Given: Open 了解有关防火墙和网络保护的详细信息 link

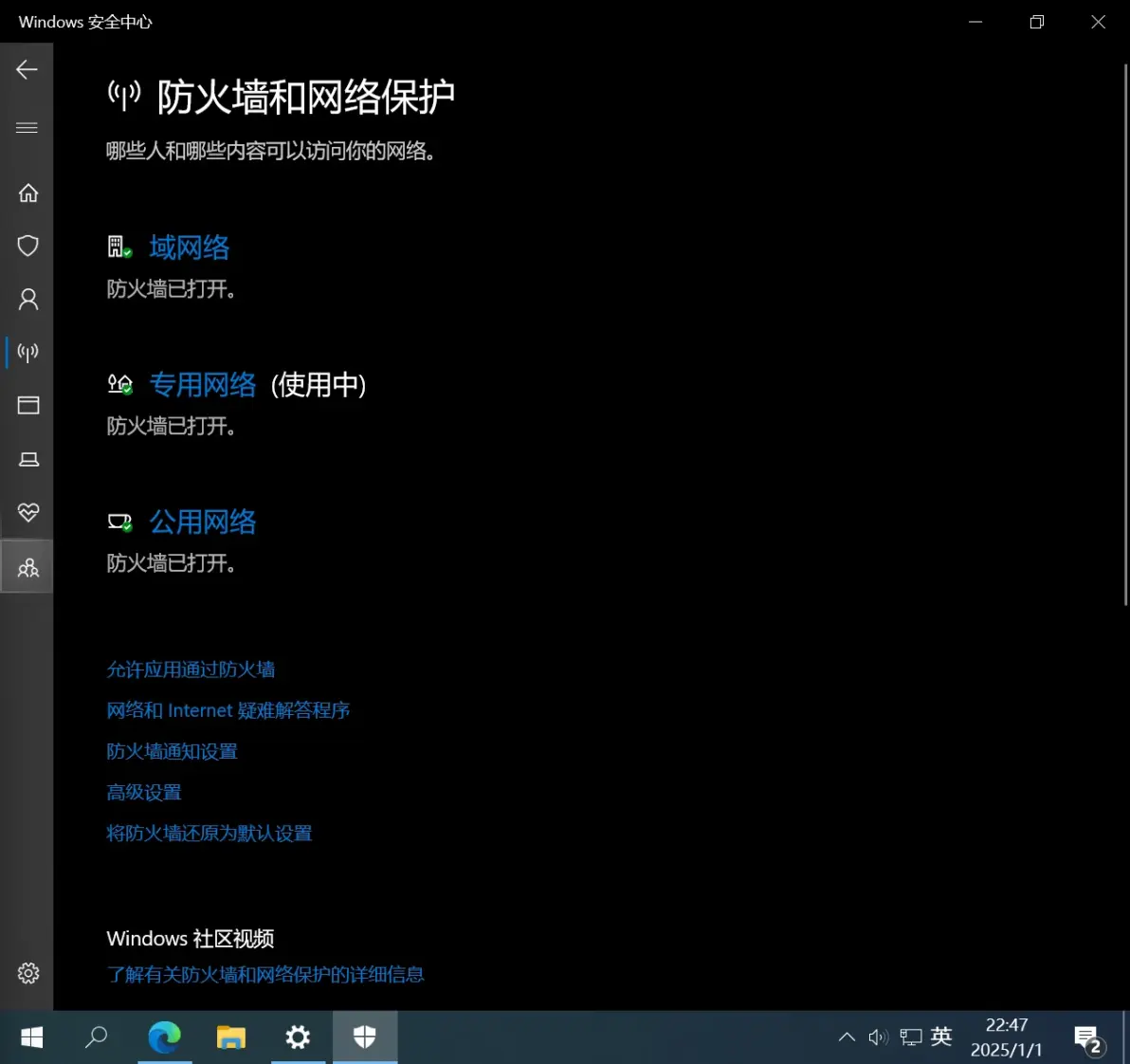Looking at the screenshot, I should 265,975.
